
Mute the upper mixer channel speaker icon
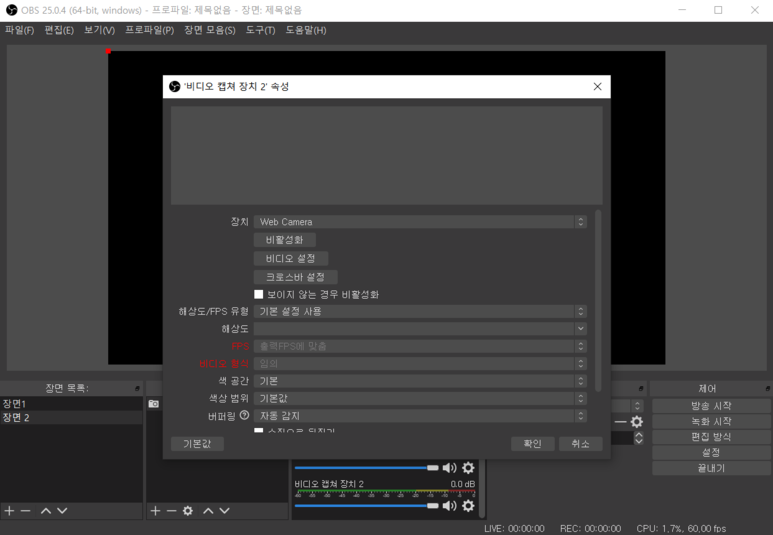(x=449, y=467)
